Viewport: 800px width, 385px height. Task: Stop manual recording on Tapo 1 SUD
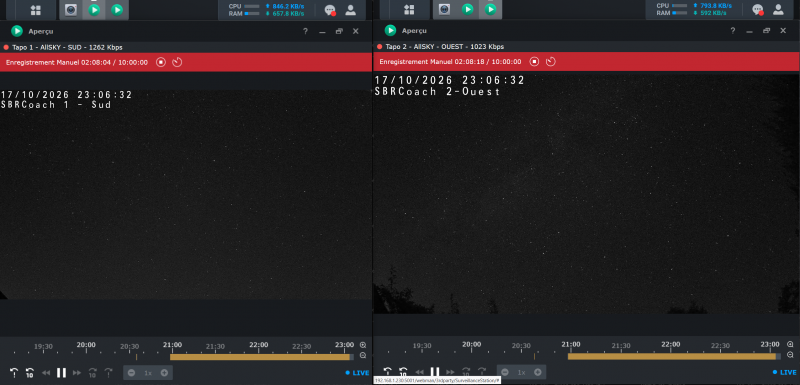(161, 62)
